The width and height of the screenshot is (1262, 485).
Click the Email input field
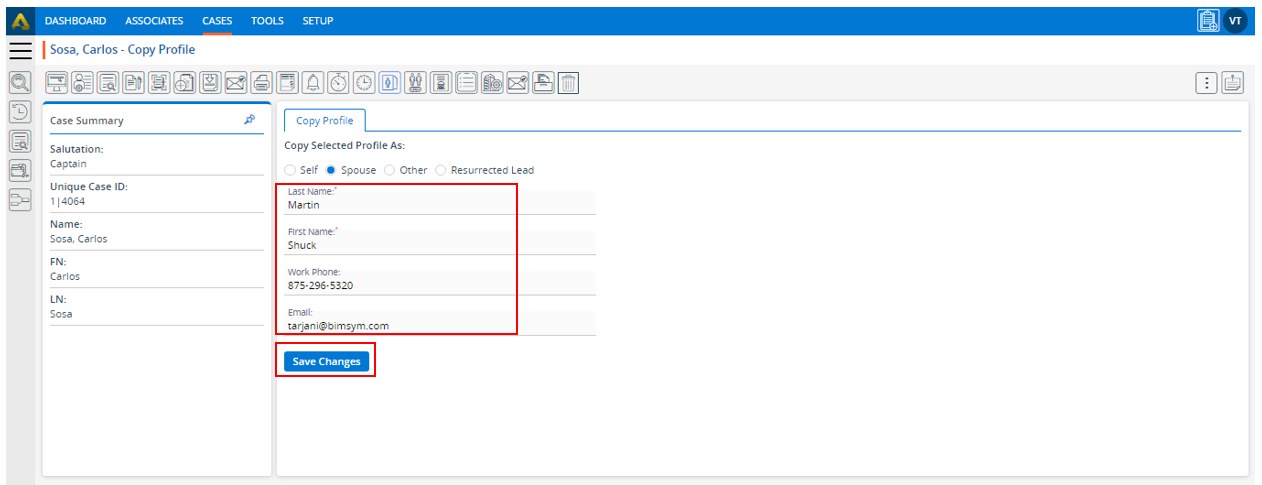[x=438, y=326]
